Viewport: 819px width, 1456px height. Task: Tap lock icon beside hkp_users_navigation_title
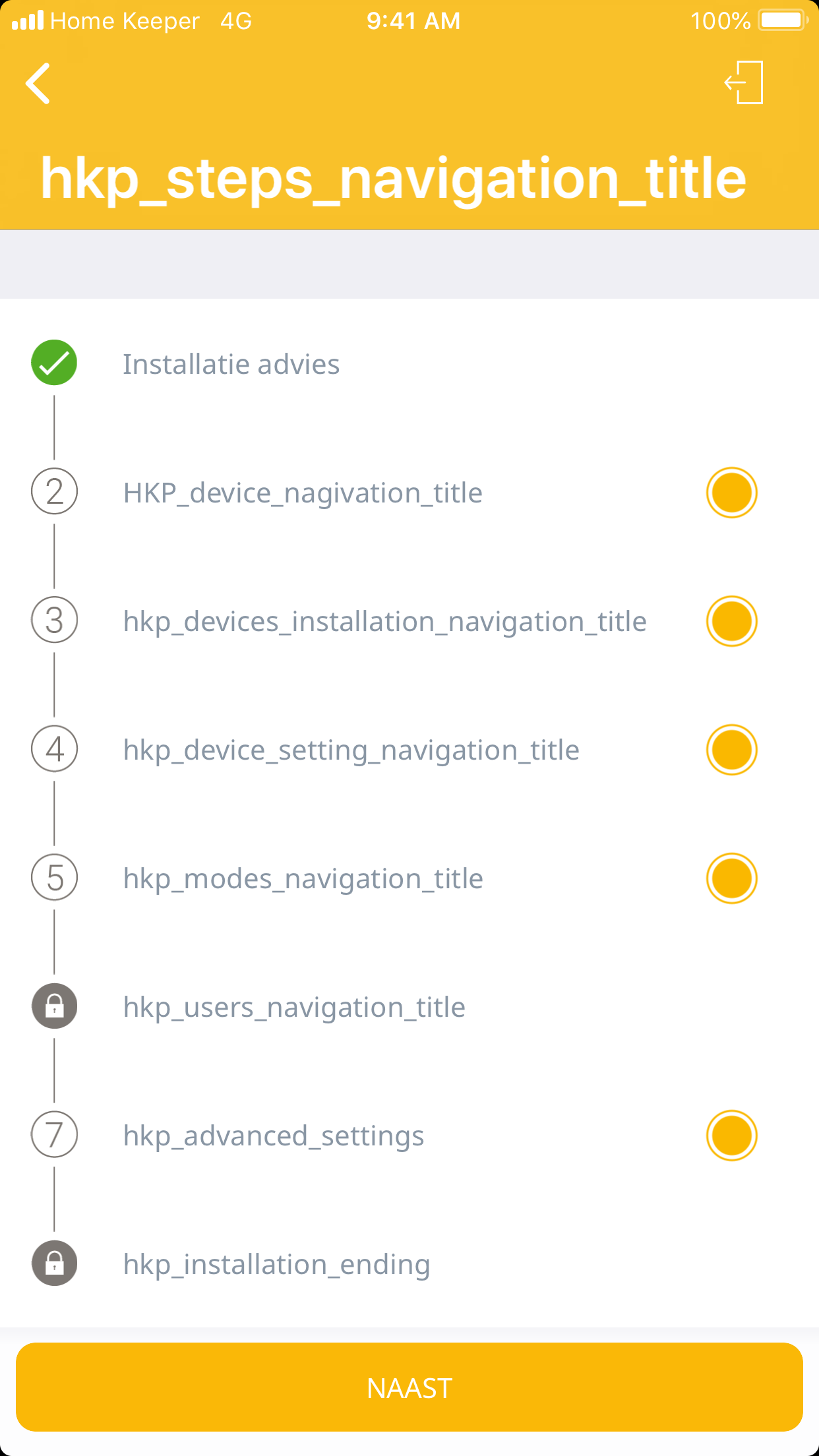point(54,1006)
